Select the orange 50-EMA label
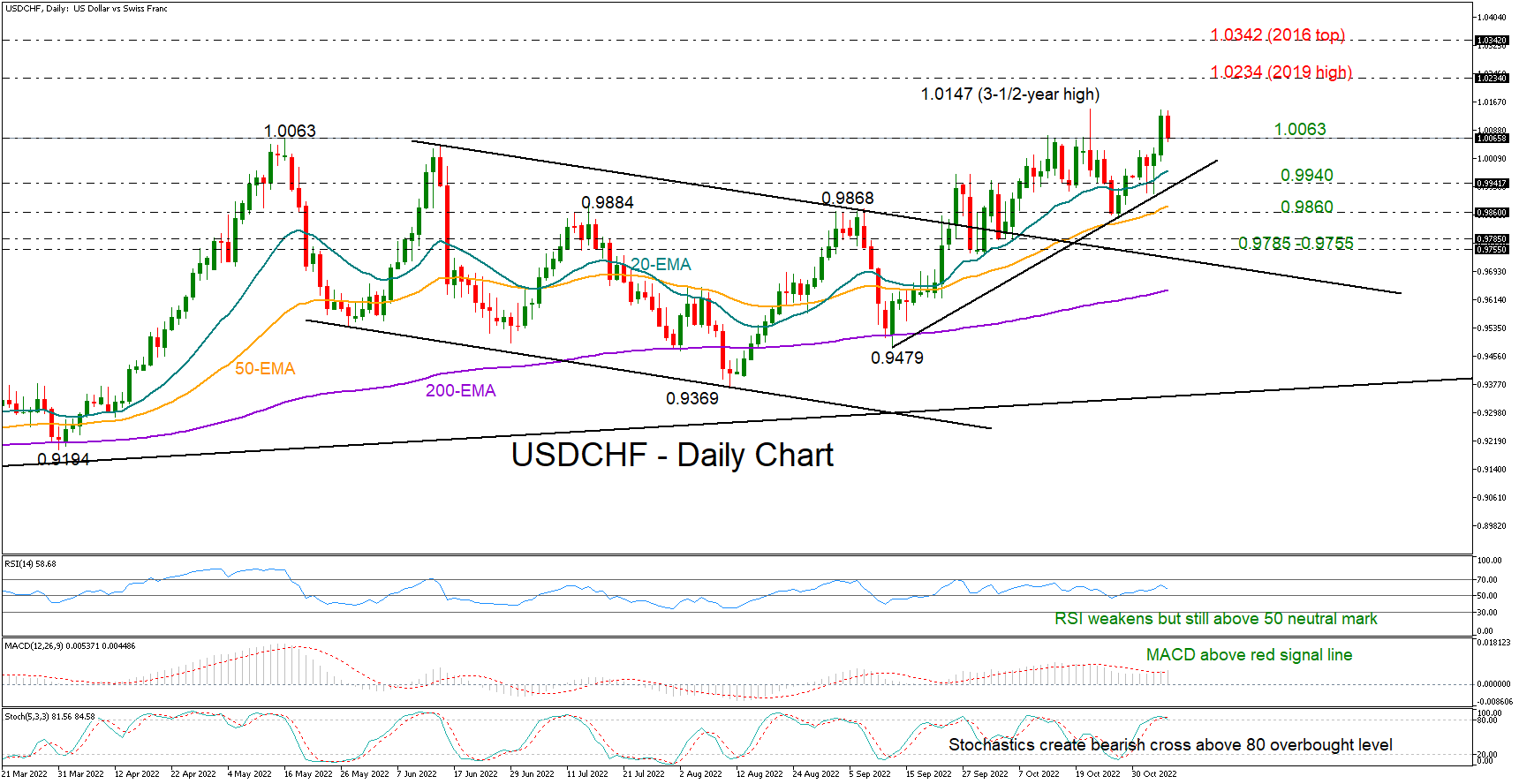Viewport: 1519px width, 784px height. click(265, 369)
